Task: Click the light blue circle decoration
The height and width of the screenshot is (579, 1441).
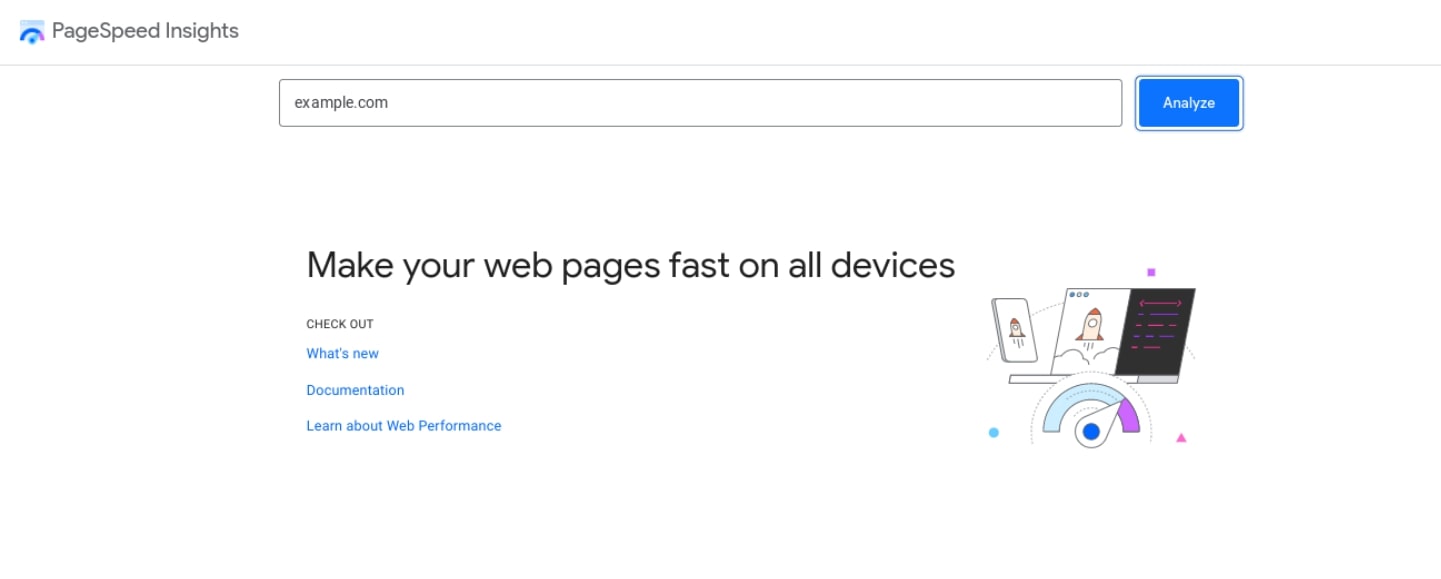Action: (x=993, y=433)
